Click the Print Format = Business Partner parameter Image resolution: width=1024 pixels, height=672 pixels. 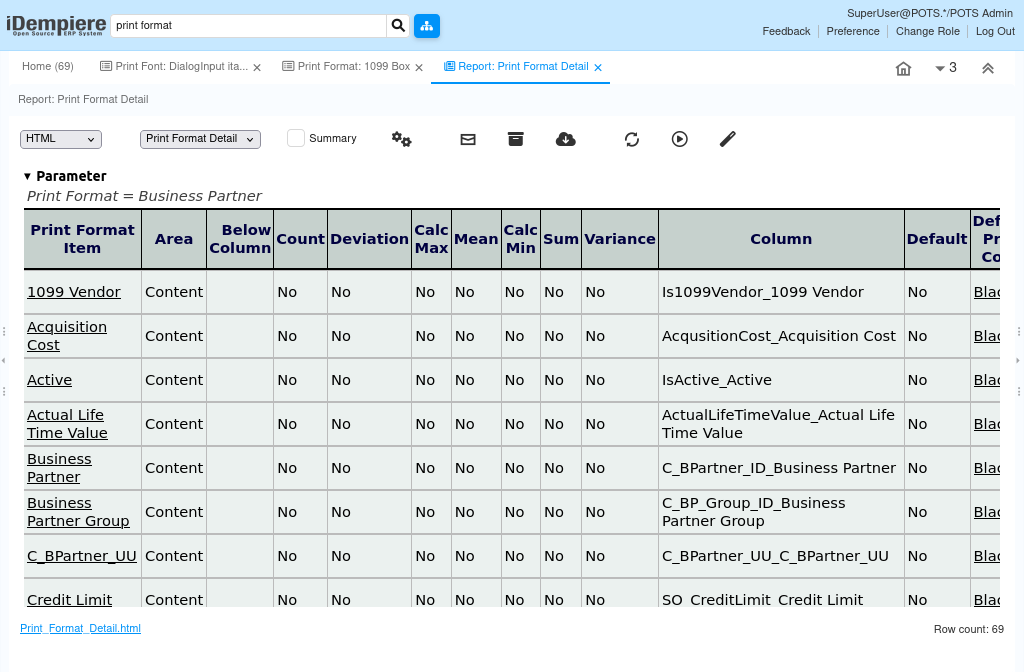click(144, 196)
